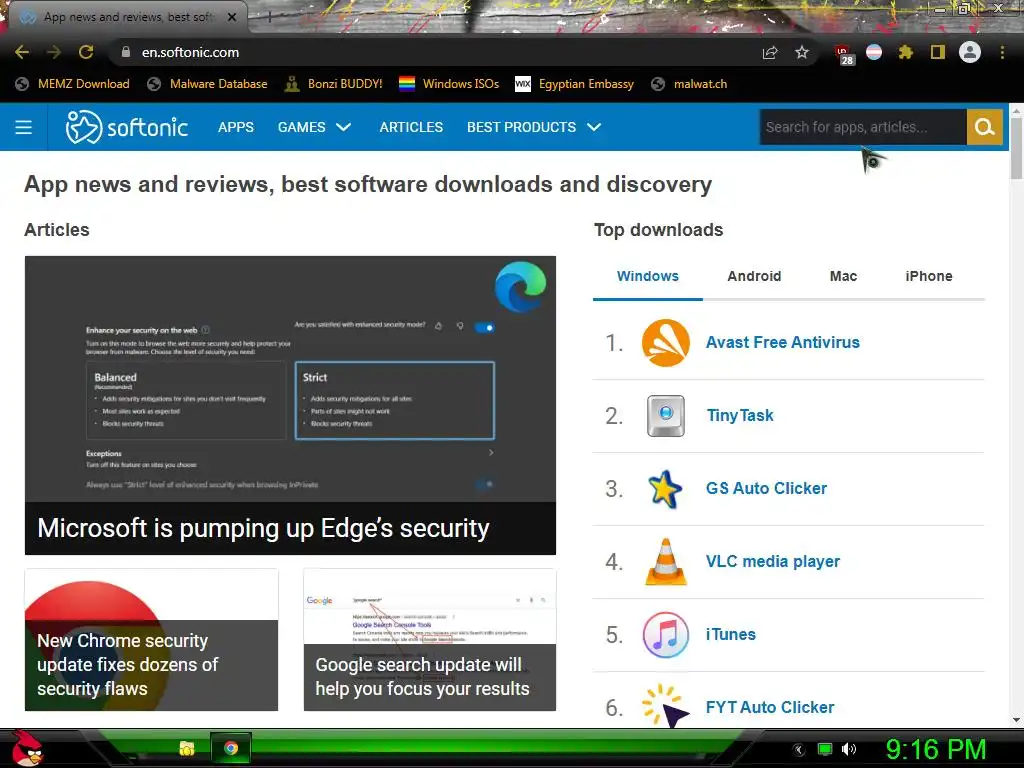Viewport: 1024px width, 768px height.
Task: Open a new browser tab
Action: click(269, 18)
